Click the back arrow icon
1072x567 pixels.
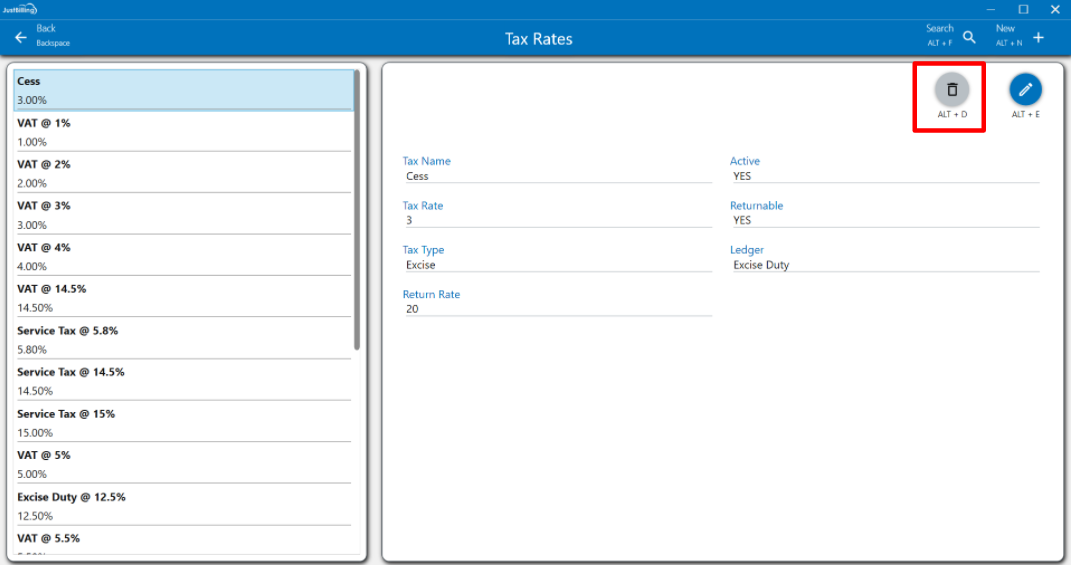(21, 37)
